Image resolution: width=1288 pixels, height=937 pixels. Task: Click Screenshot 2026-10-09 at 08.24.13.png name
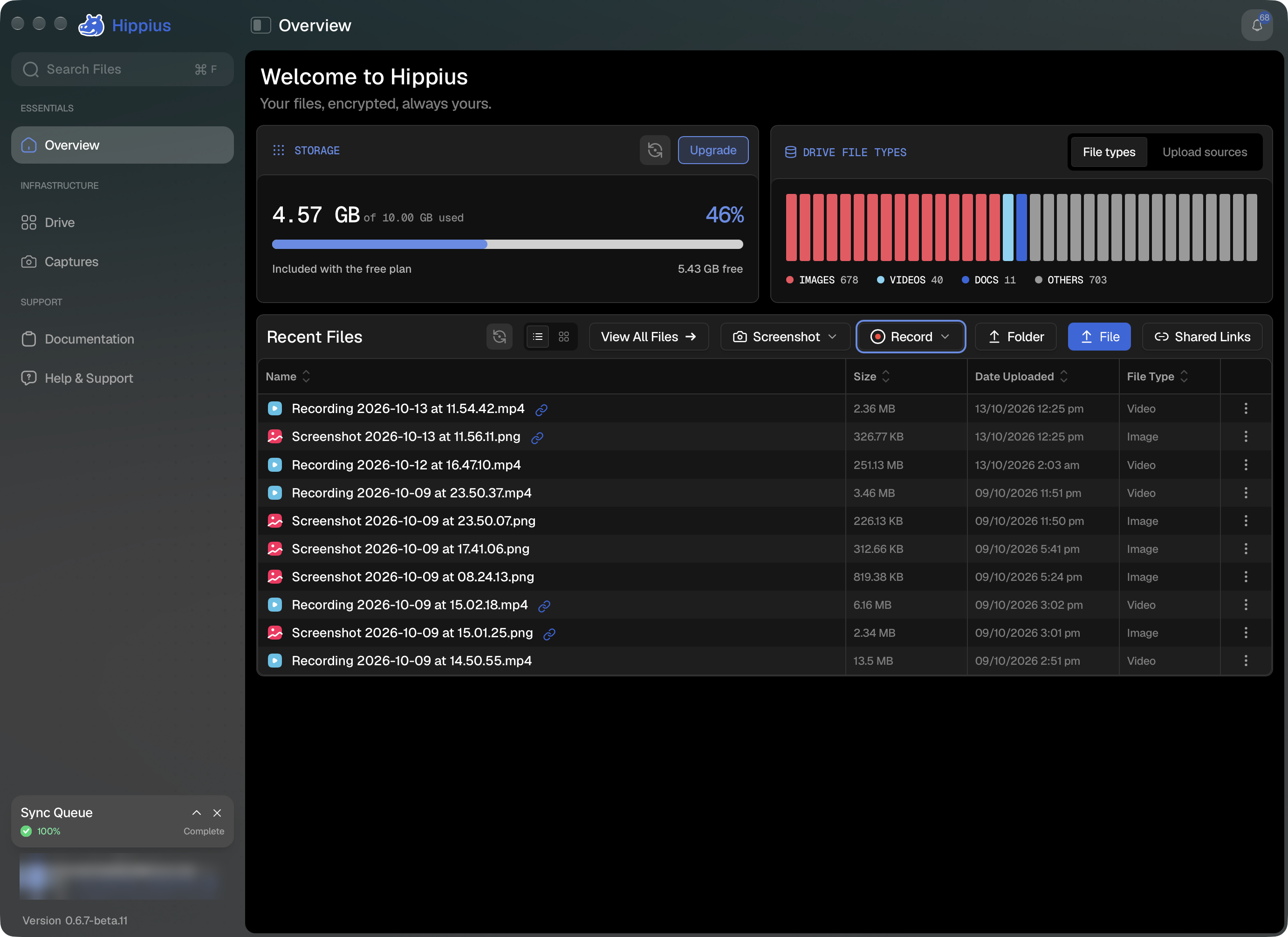412,577
